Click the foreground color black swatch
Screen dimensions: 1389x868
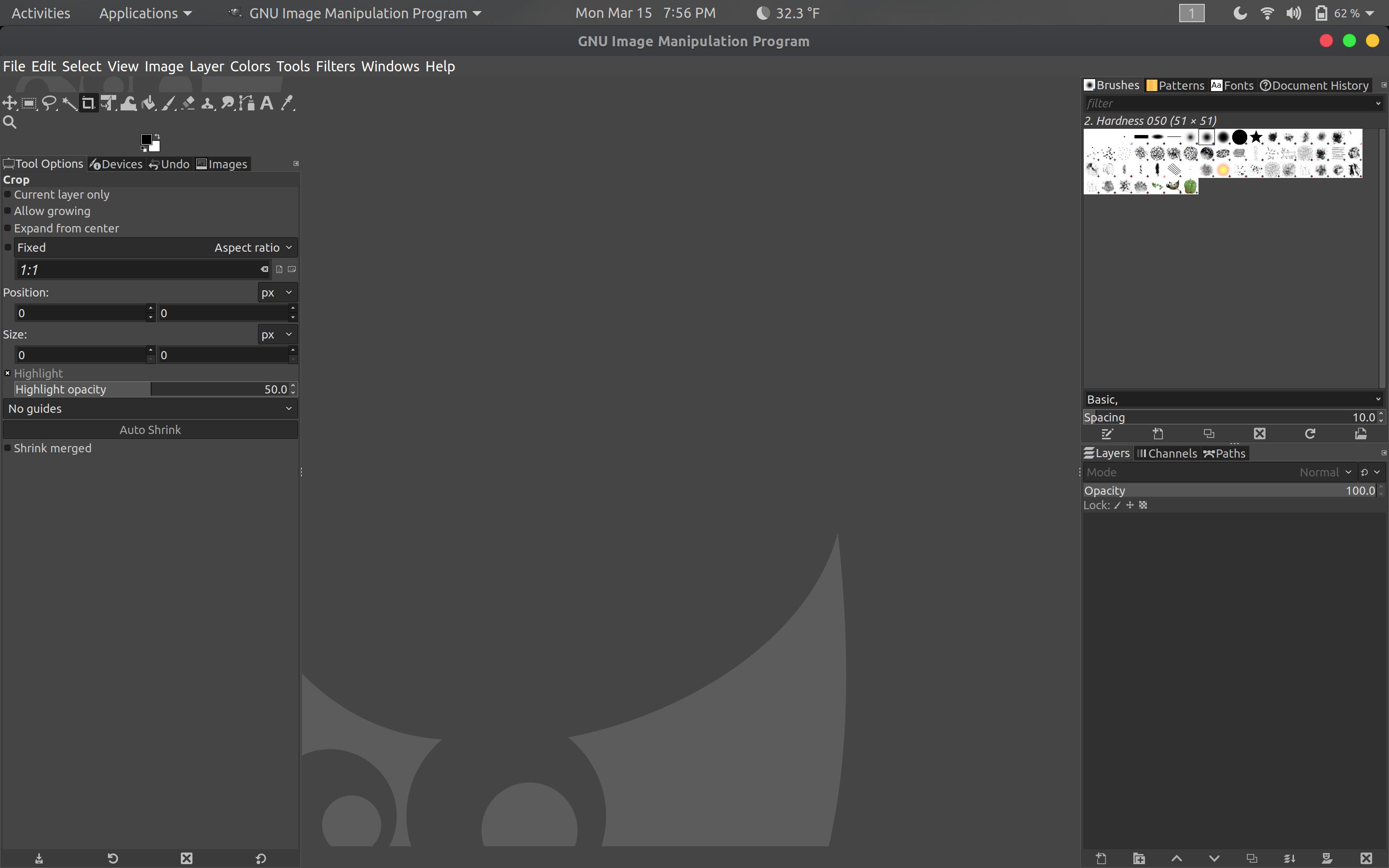146,139
